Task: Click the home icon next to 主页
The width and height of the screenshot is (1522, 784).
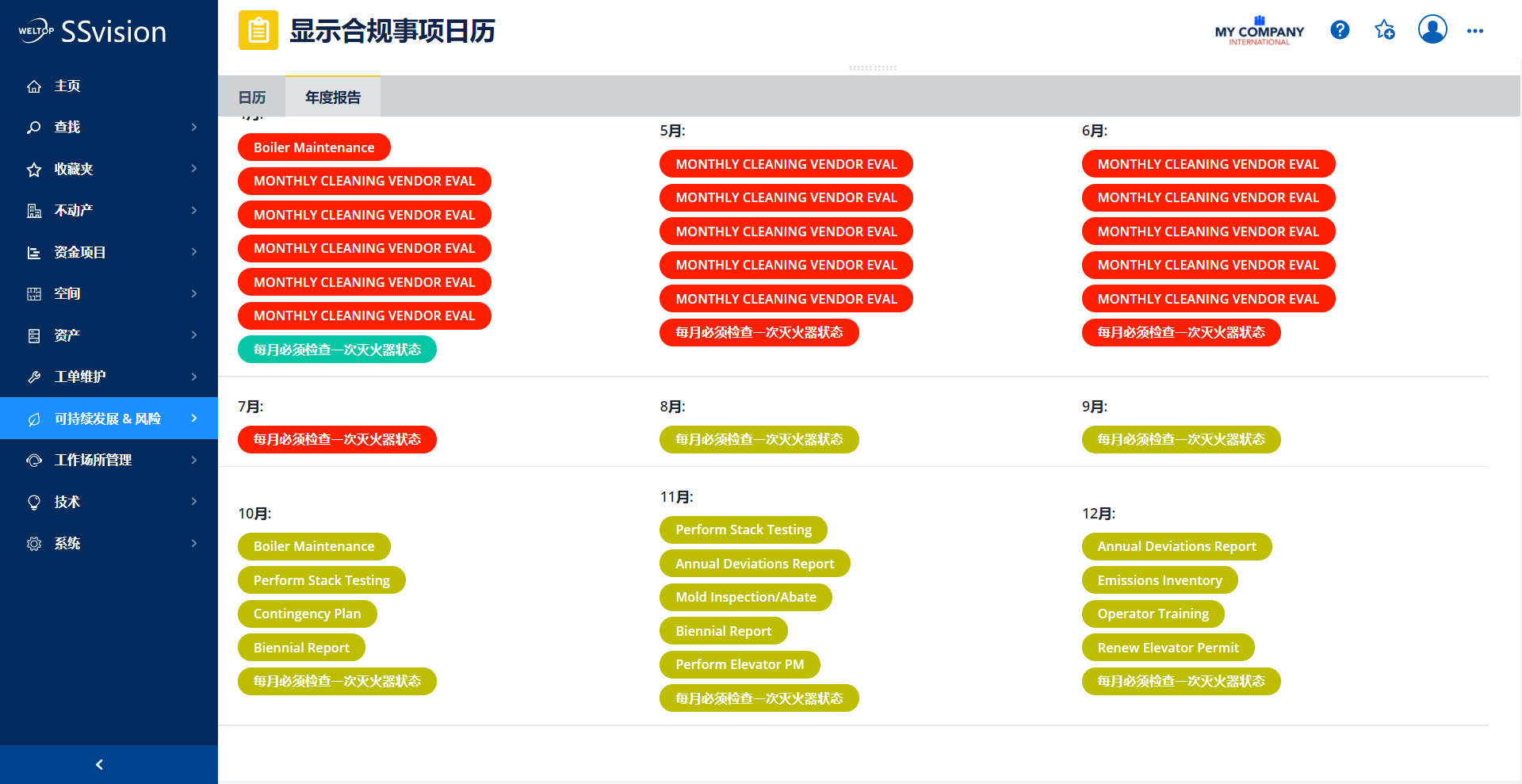Action: point(34,86)
